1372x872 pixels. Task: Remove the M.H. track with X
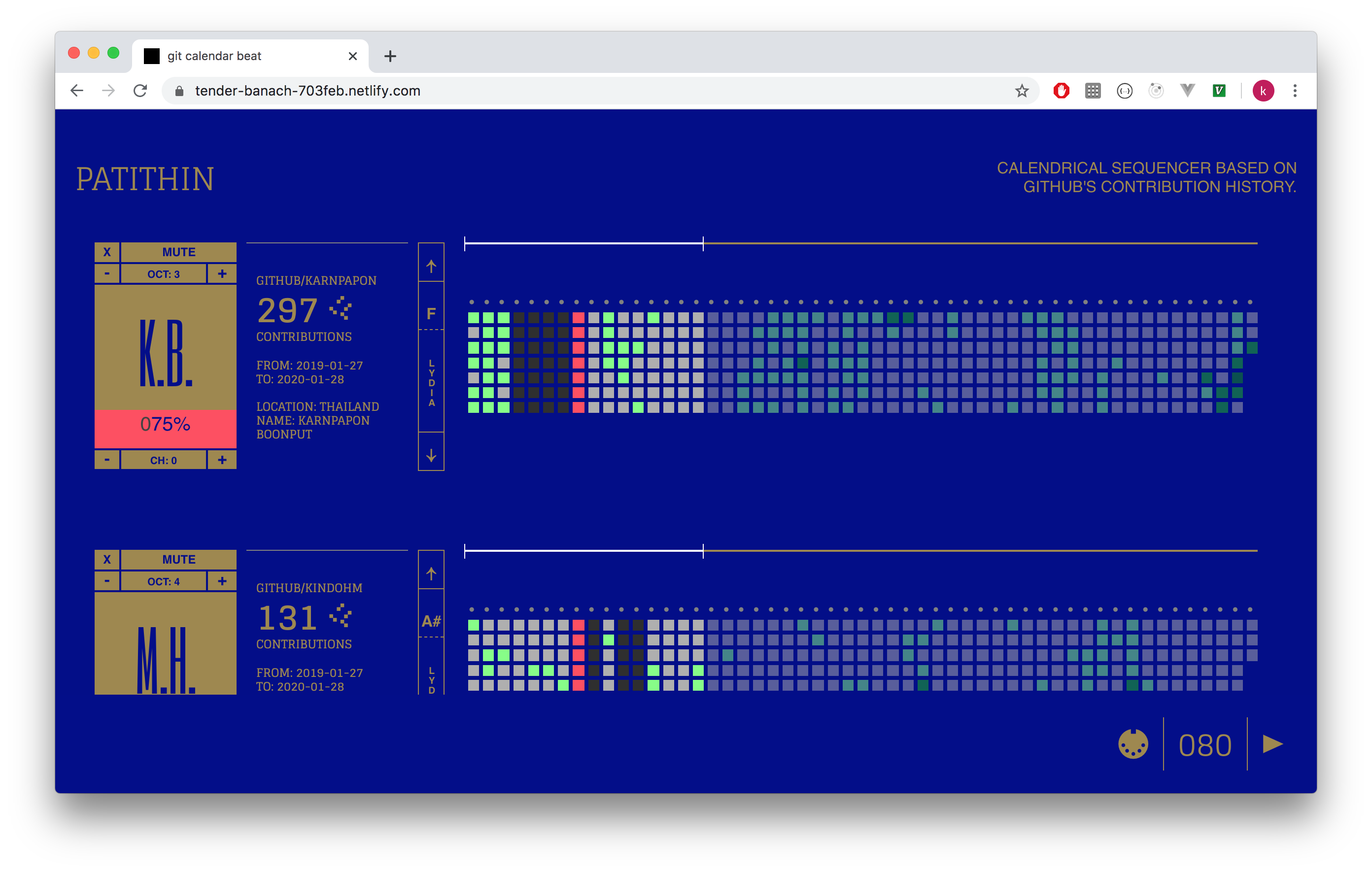click(x=106, y=559)
